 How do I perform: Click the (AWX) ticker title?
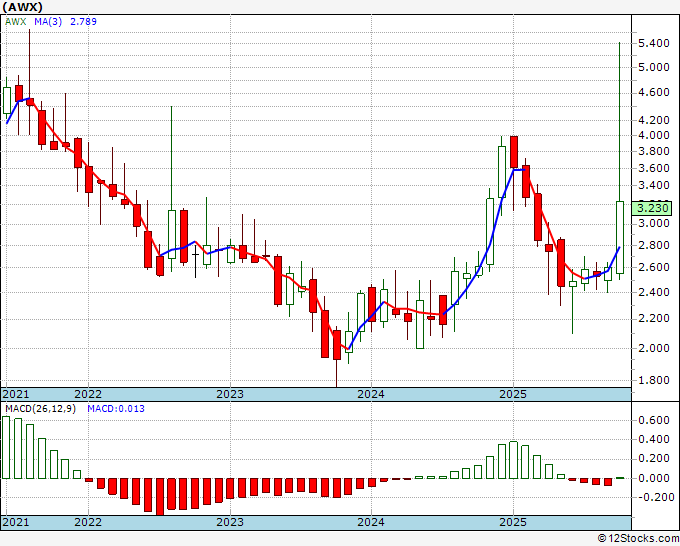(24, 6)
